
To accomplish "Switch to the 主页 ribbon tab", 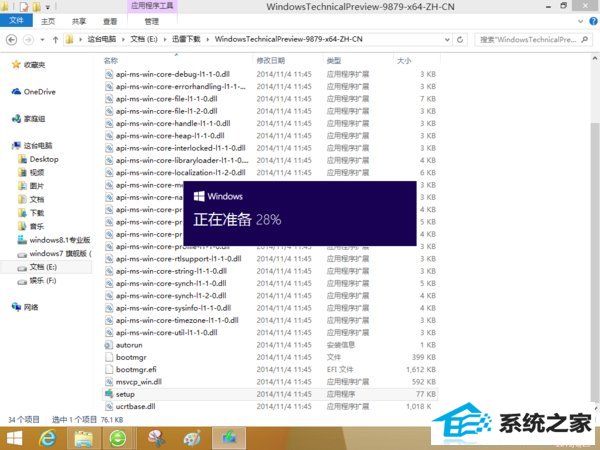I will pyautogui.click(x=48, y=21).
